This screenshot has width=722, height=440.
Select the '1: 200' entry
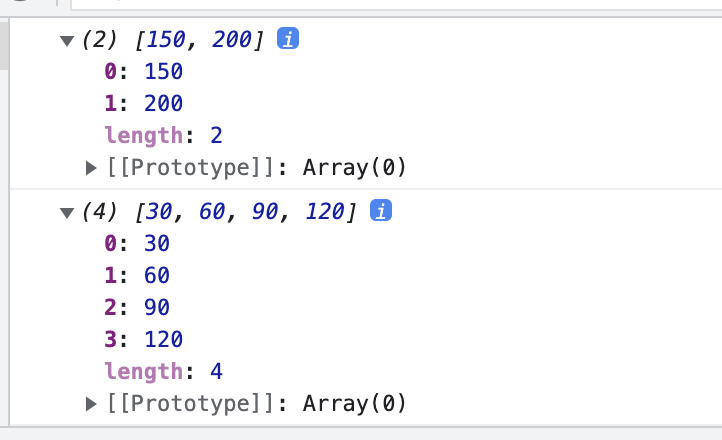(x=143, y=103)
